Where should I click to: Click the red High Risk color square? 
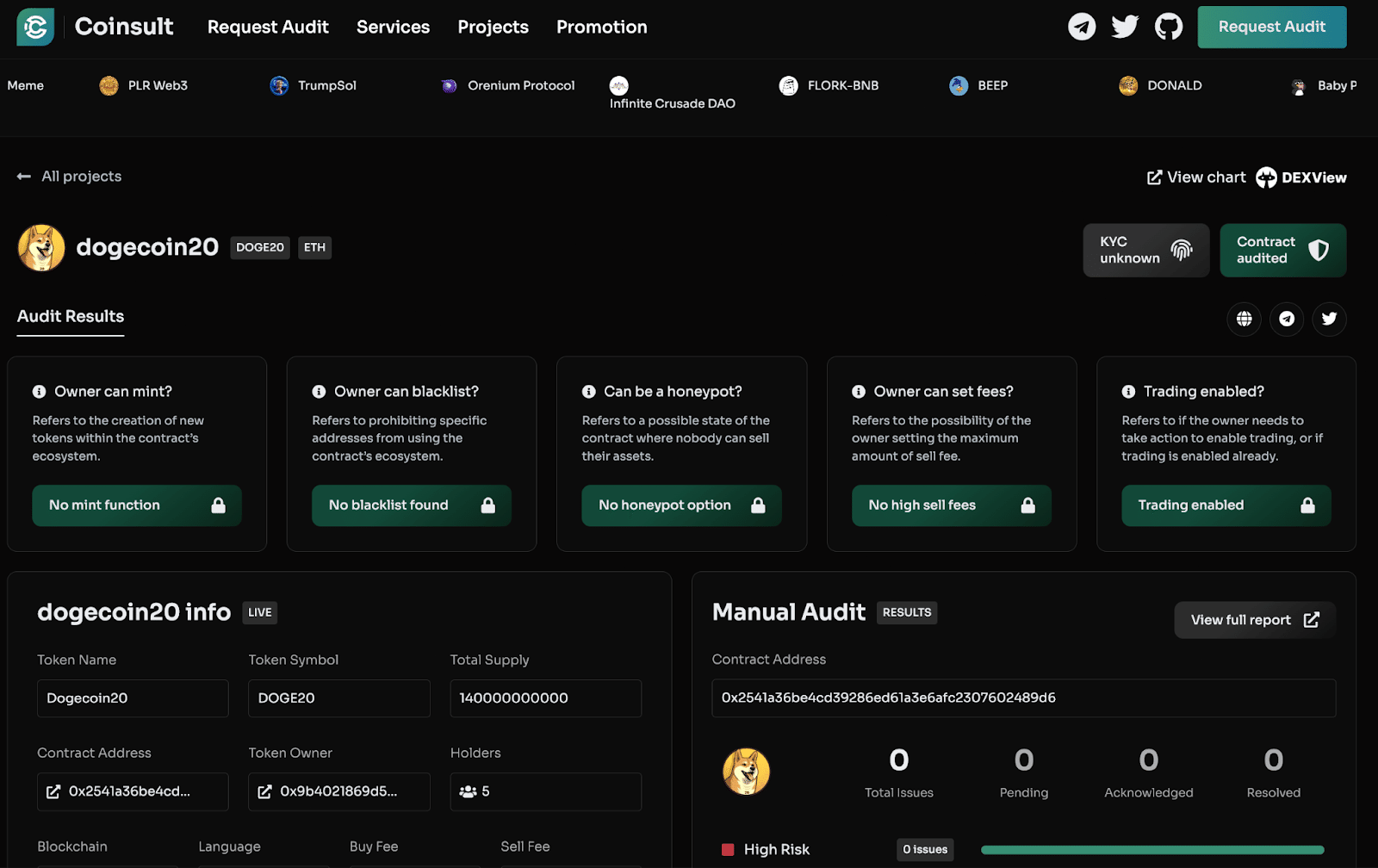[x=728, y=850]
